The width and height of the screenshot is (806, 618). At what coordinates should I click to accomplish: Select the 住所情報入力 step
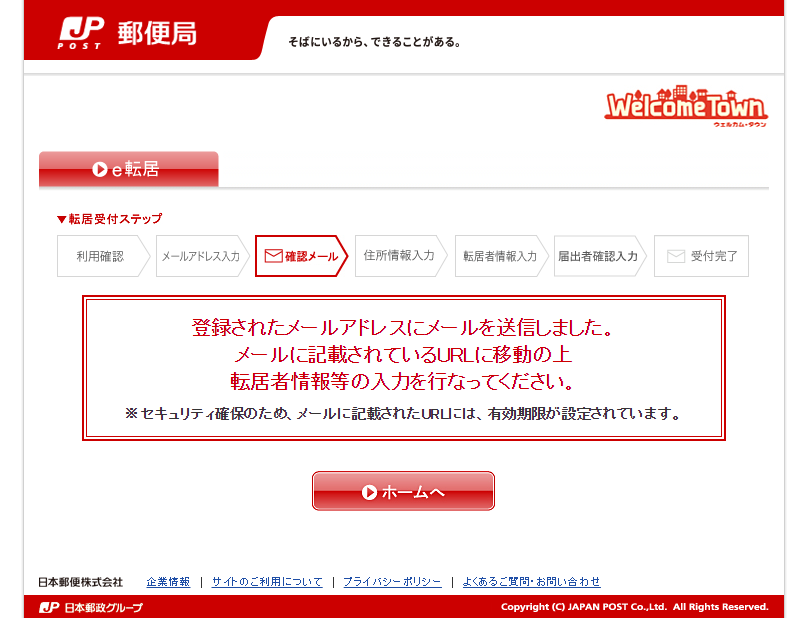tap(399, 256)
